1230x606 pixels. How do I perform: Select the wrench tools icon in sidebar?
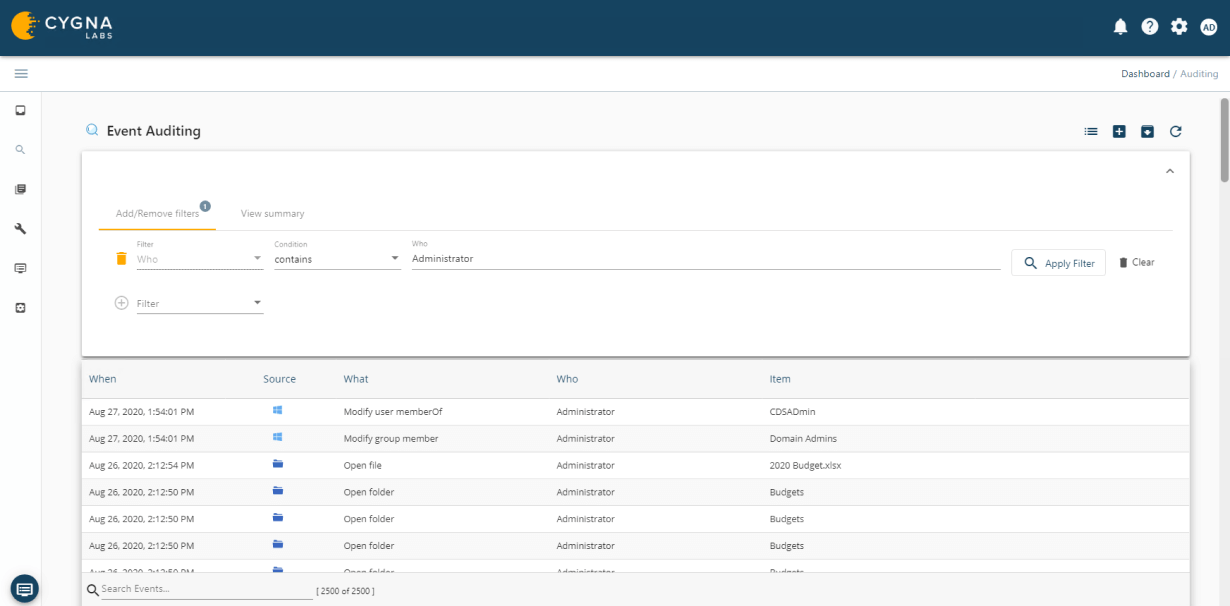19,228
